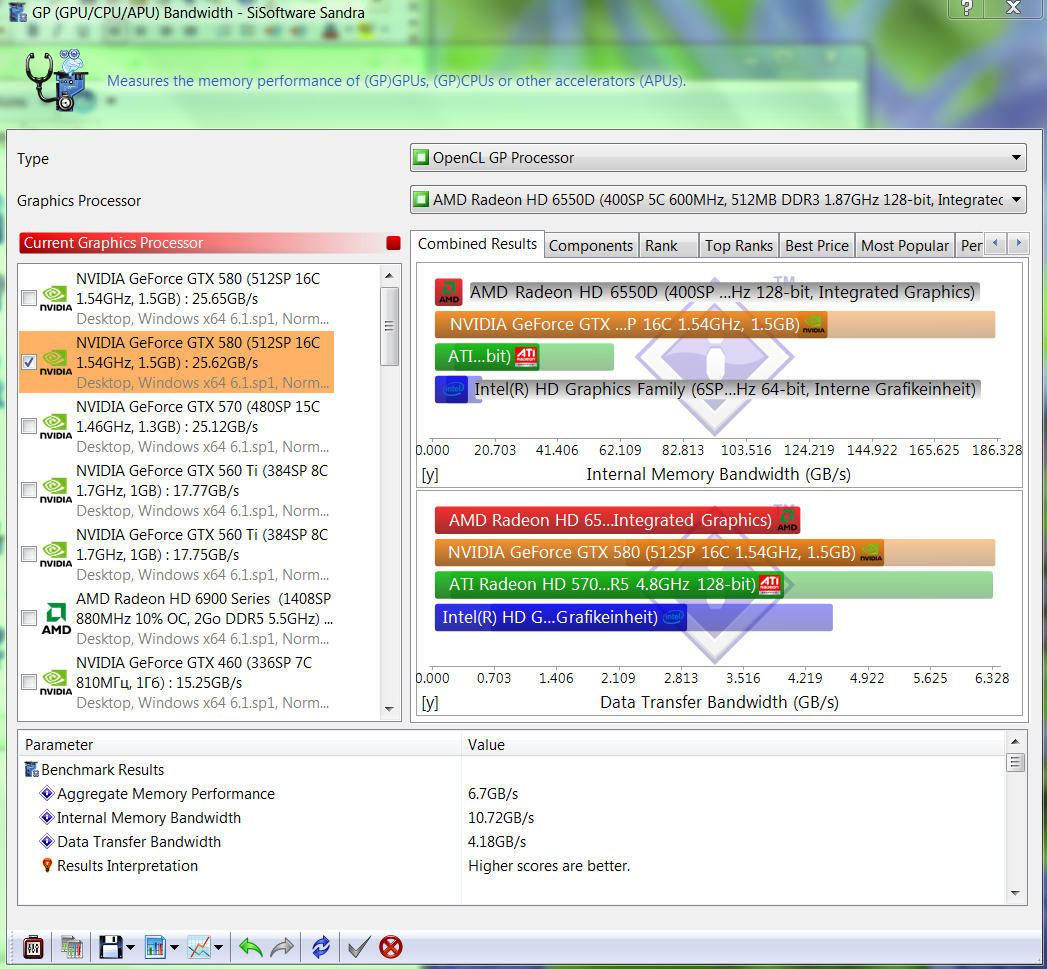The image size is (1047, 969).
Task: Switch to the Components tab
Action: (591, 246)
